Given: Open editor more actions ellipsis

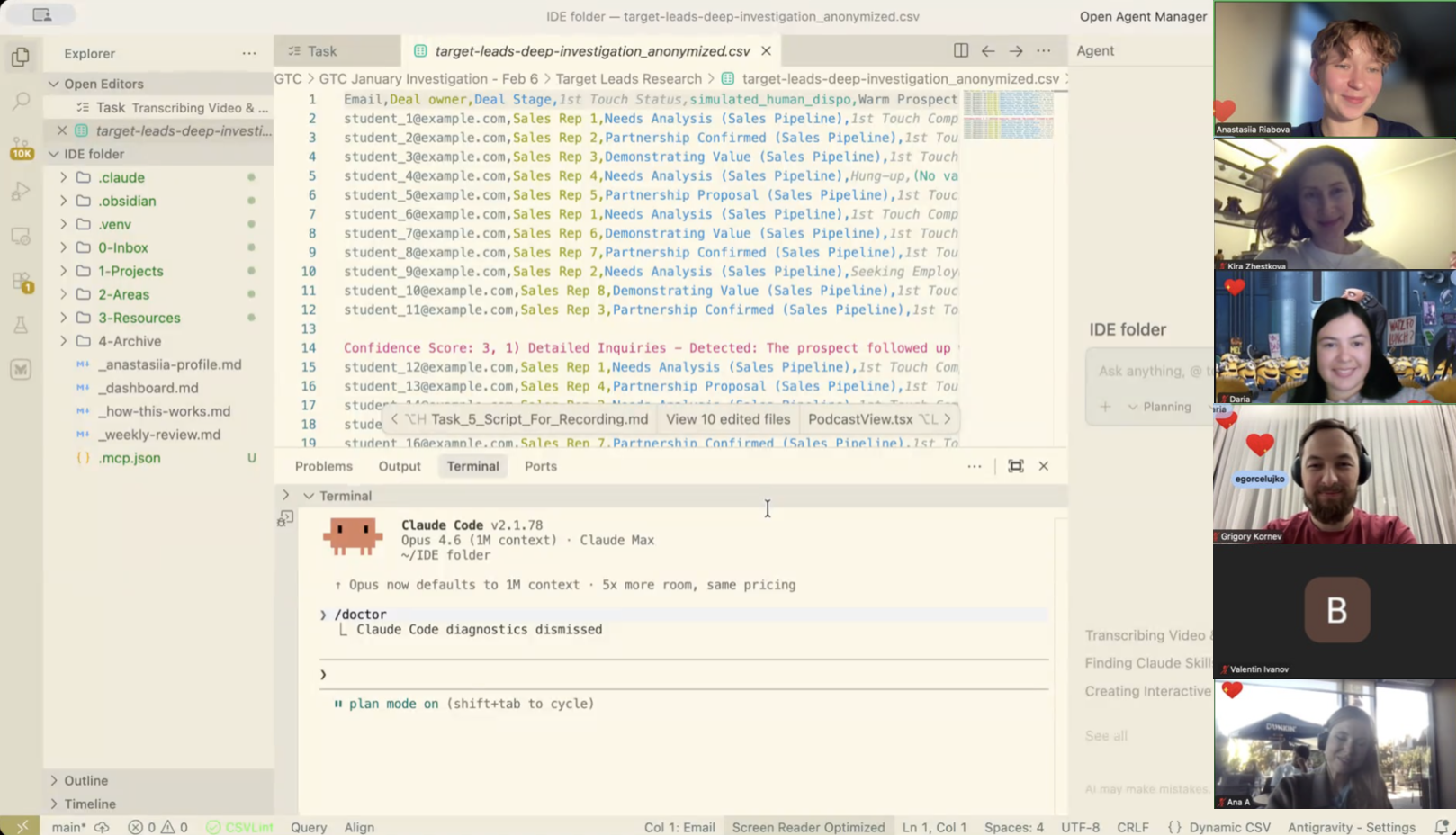Looking at the screenshot, I should (x=1044, y=50).
